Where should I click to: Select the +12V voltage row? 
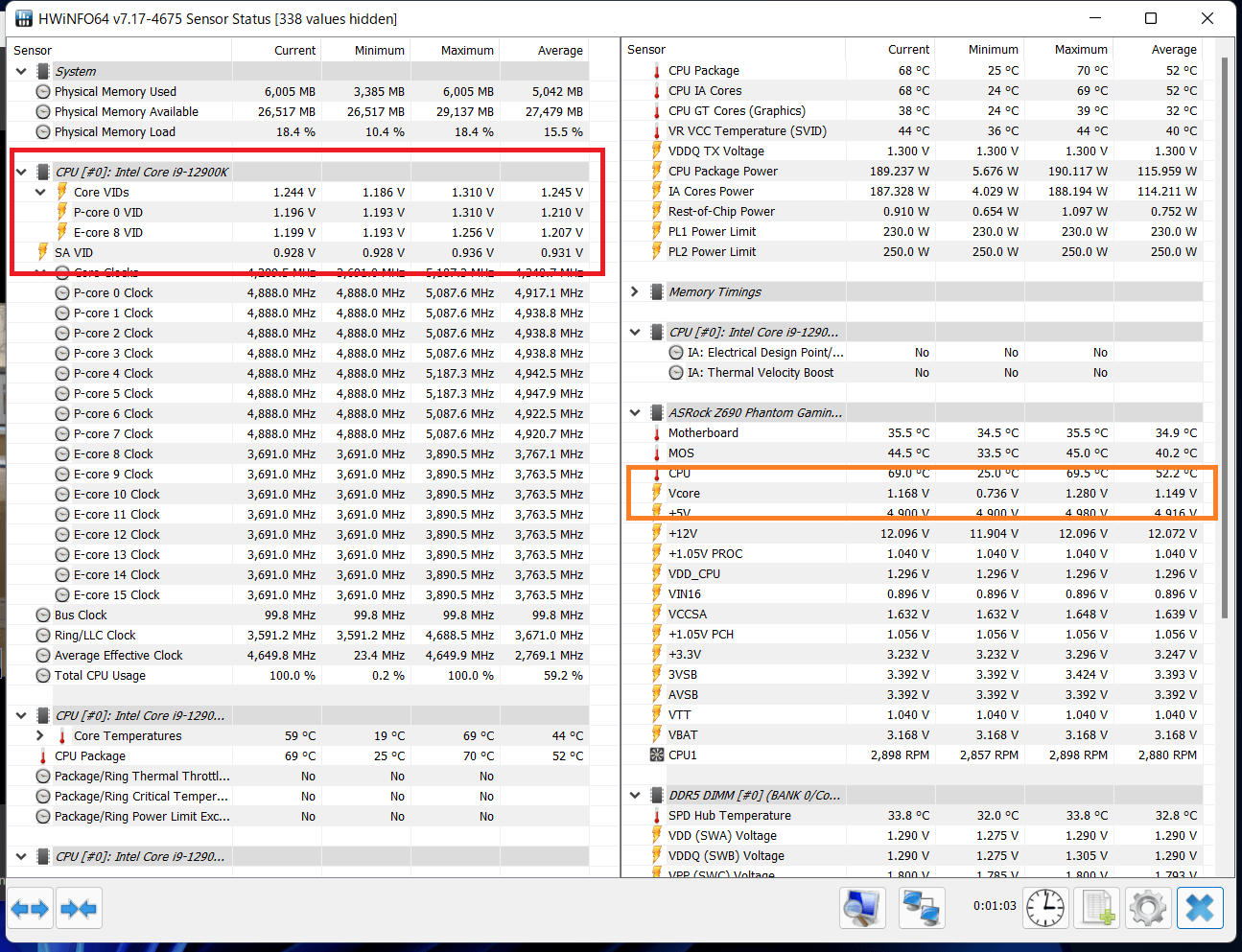point(912,534)
